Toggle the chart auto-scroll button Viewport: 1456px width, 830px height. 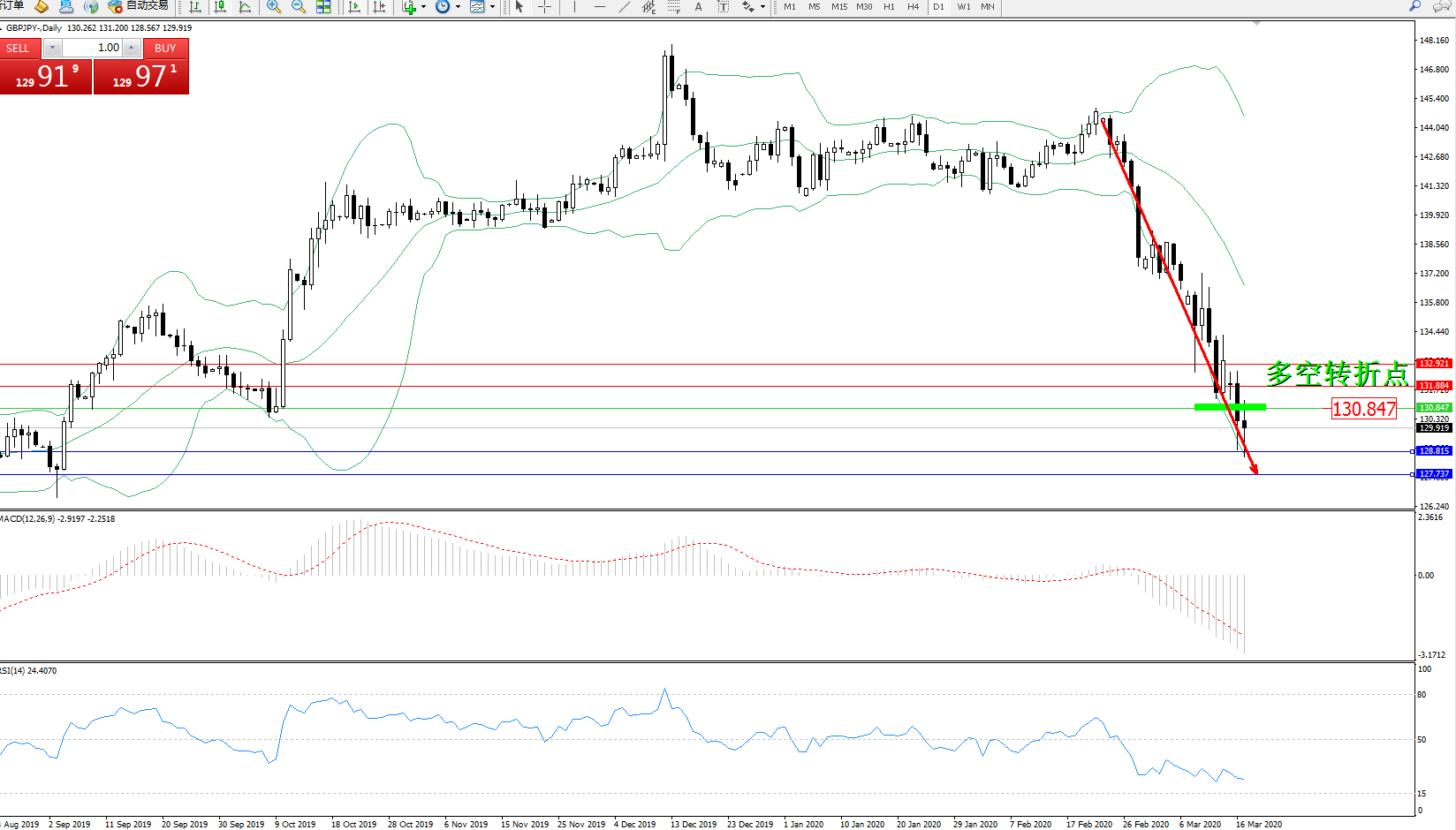point(354,7)
